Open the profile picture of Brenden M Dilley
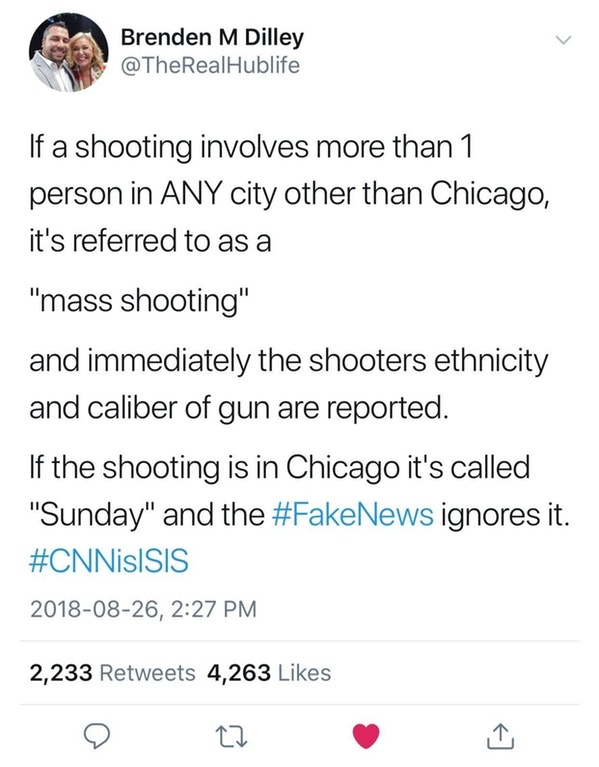599x767 pixels. click(x=68, y=52)
